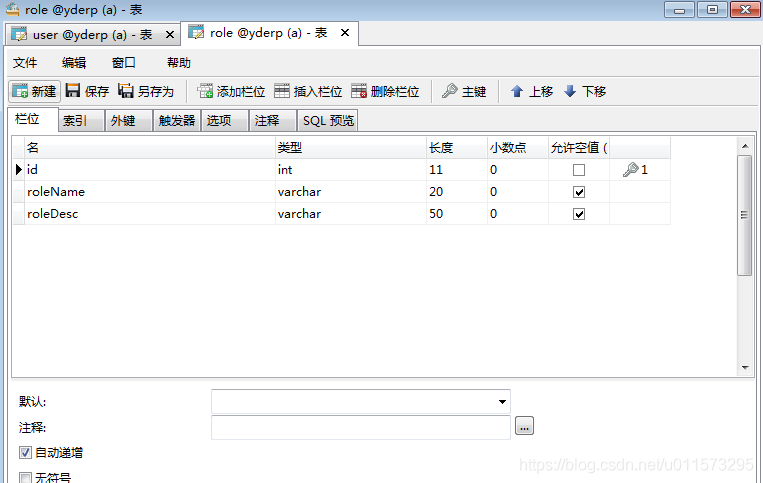Click the 名 column header
This screenshot has width=763, height=483.
click(150, 147)
